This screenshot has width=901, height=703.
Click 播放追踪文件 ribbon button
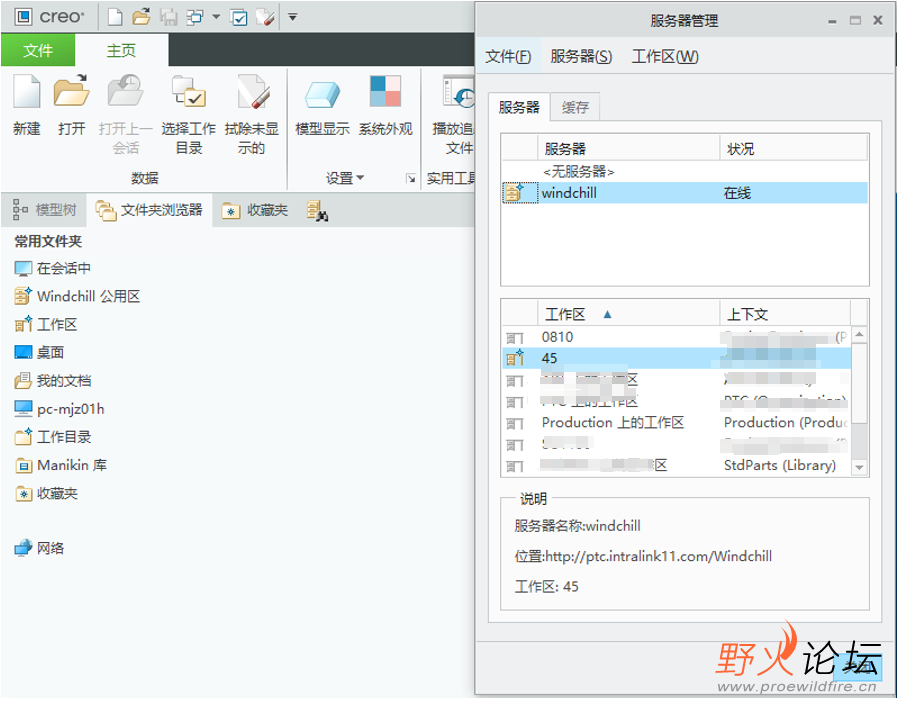(x=453, y=114)
